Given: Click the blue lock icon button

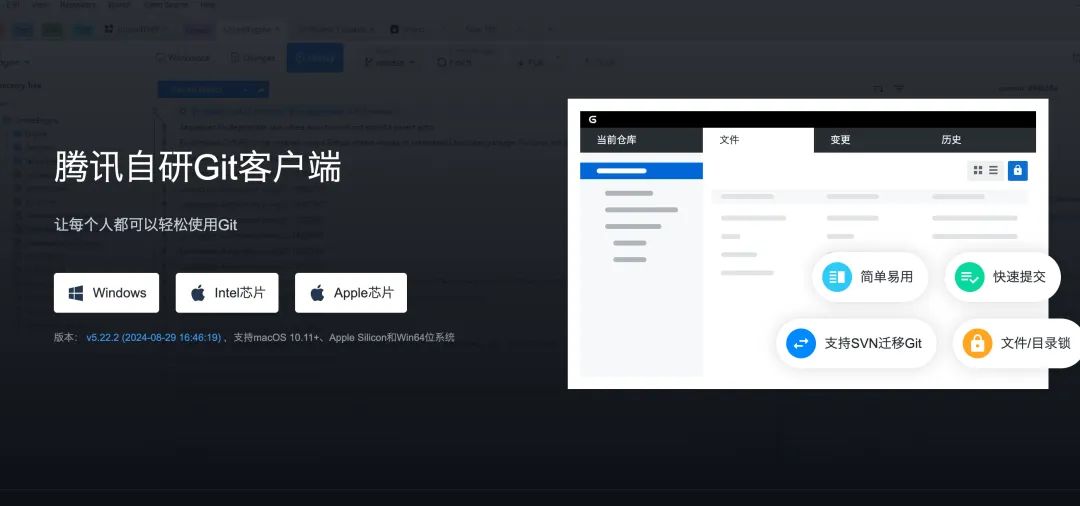Looking at the screenshot, I should click(x=1018, y=171).
